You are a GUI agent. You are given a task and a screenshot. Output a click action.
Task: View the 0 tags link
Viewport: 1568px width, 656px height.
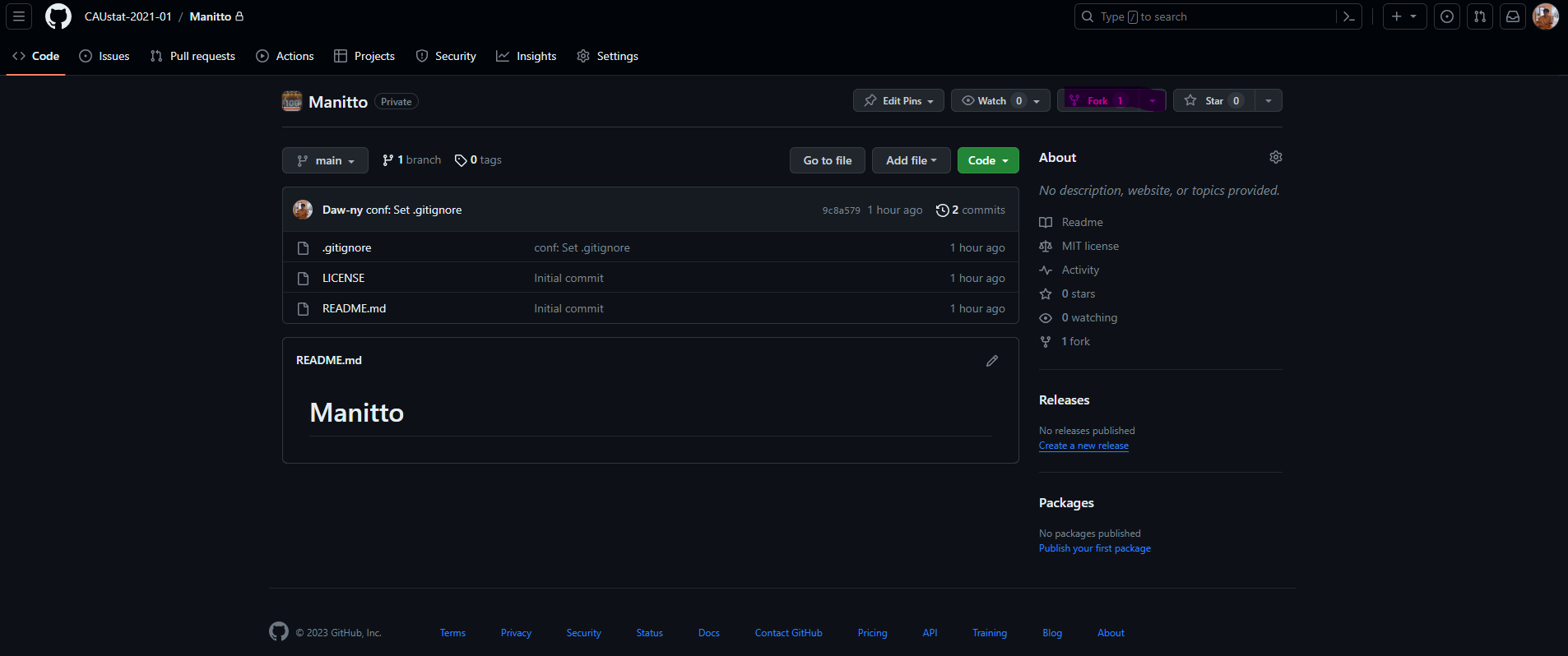[478, 160]
